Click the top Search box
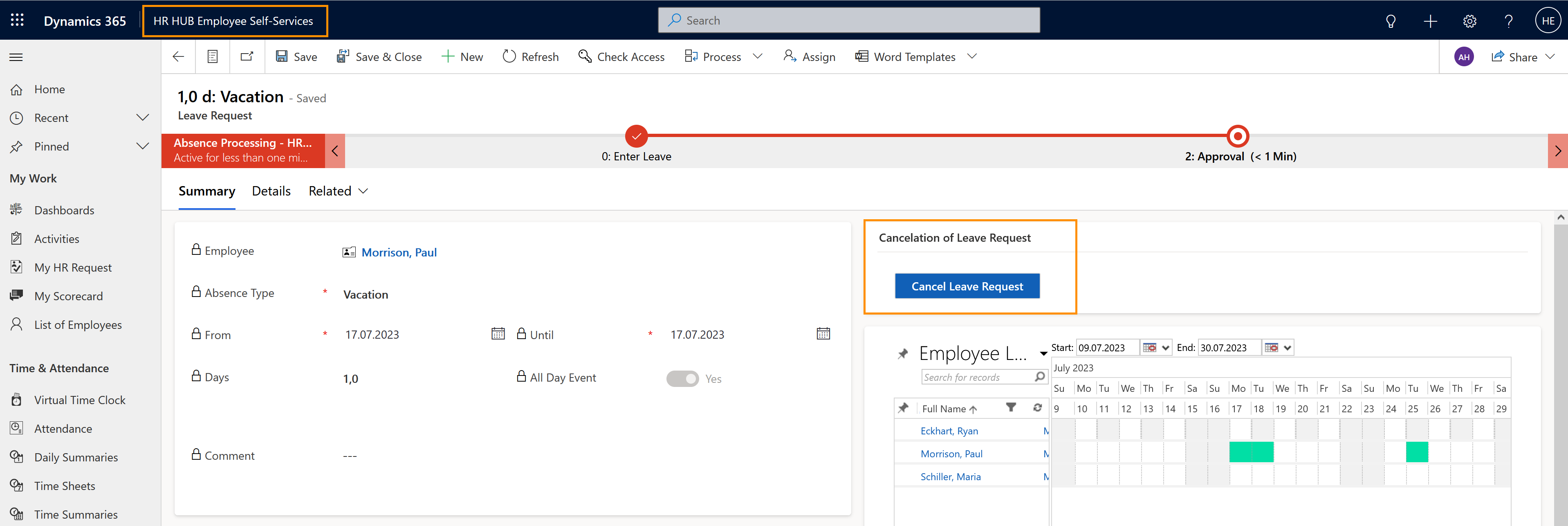 [848, 20]
